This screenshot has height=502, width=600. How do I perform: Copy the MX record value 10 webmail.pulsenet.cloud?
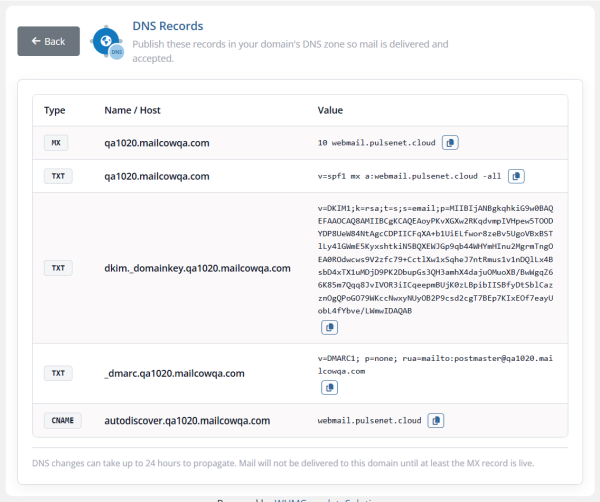coord(450,143)
